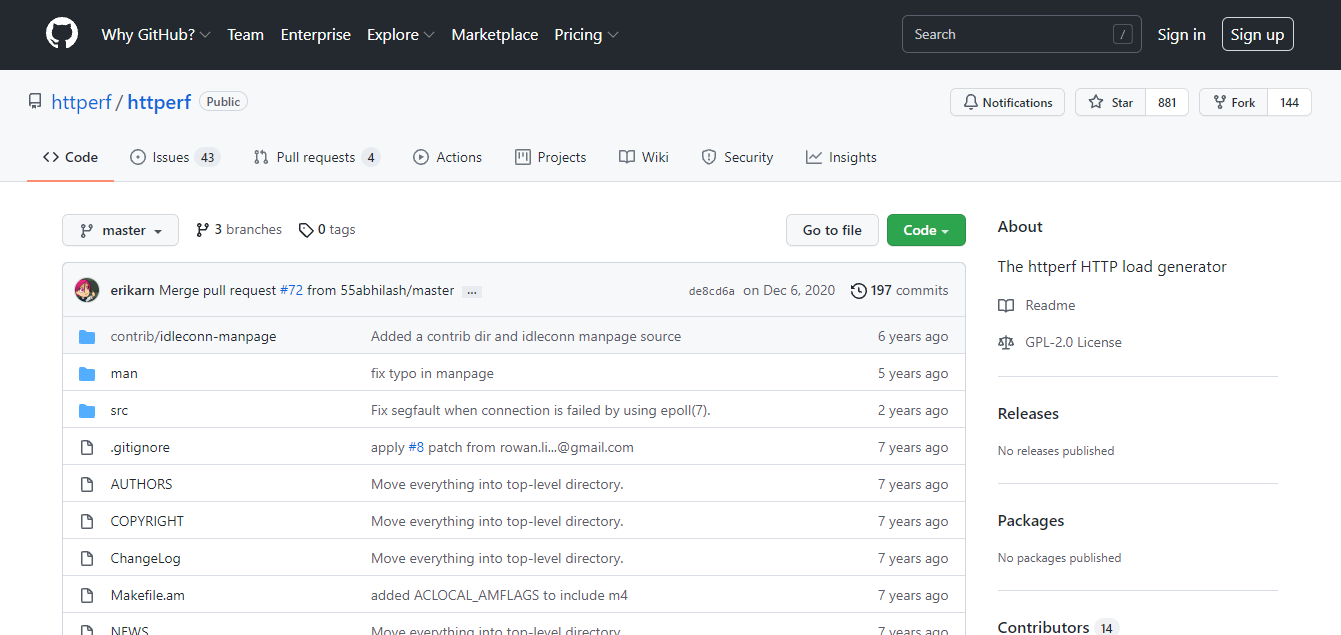The width and height of the screenshot is (1341, 635).
Task: Click Sign in in the header
Action: click(1181, 34)
